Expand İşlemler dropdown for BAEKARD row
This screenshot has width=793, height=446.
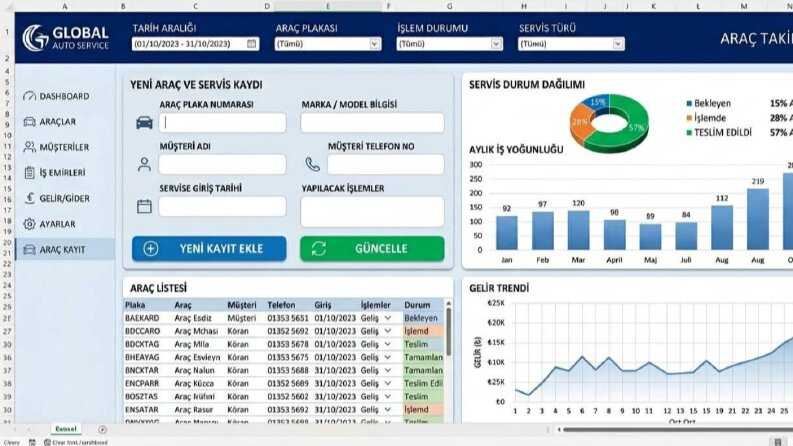387,318
